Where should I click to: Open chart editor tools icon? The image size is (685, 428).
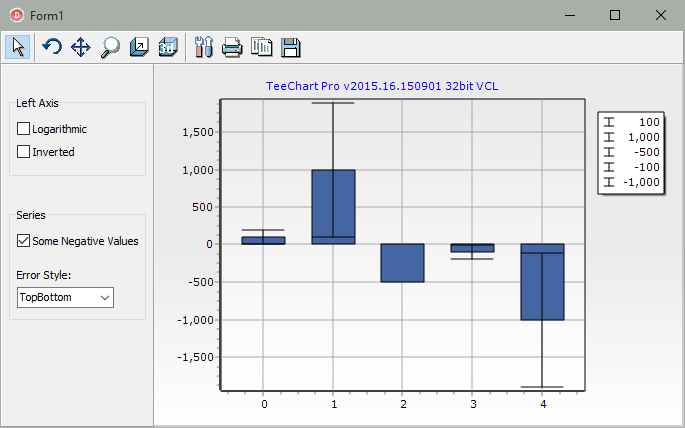204,47
